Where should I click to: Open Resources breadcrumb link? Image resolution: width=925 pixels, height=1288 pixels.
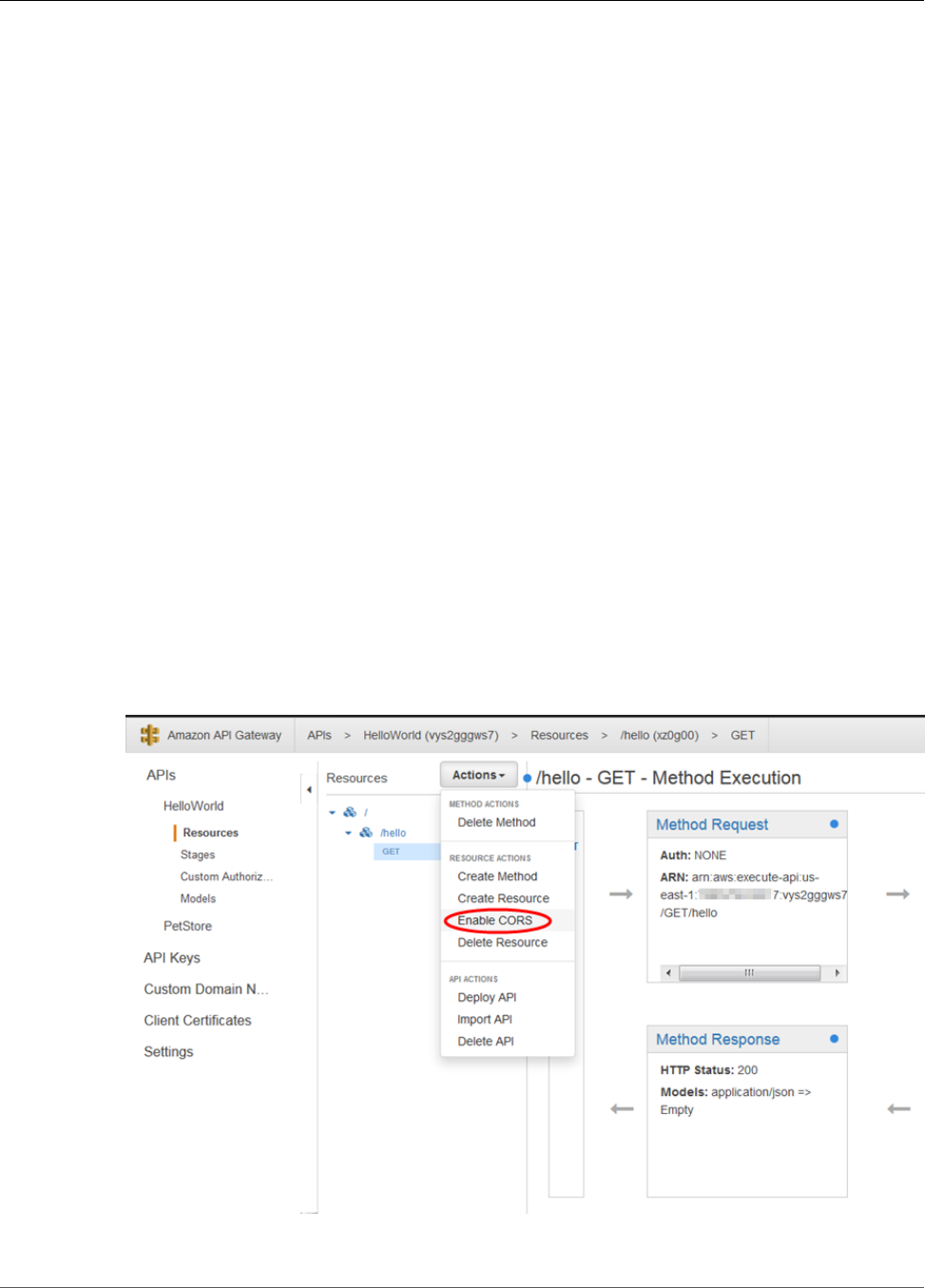click(559, 736)
